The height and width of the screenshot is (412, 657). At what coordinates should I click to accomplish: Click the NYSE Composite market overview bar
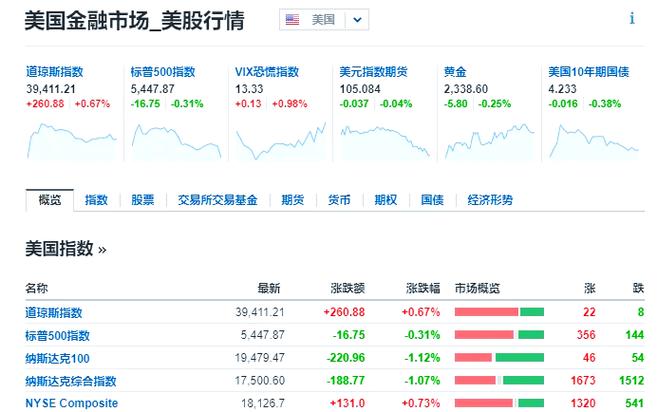(x=499, y=403)
